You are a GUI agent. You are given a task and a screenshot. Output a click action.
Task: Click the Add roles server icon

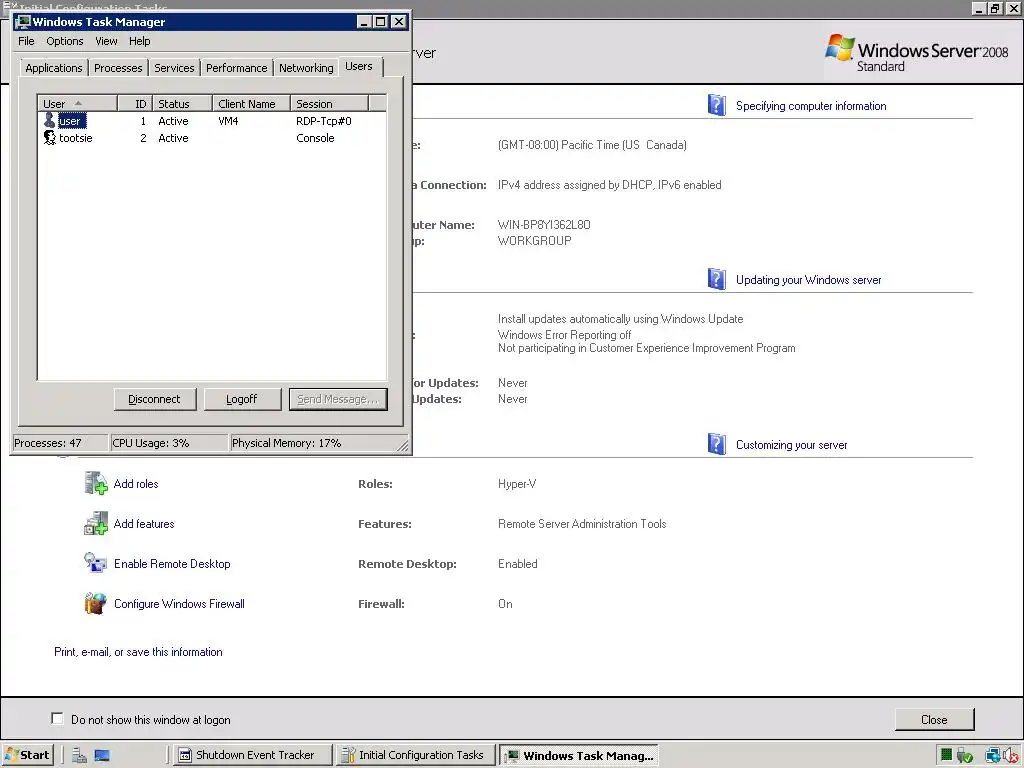[x=96, y=483]
